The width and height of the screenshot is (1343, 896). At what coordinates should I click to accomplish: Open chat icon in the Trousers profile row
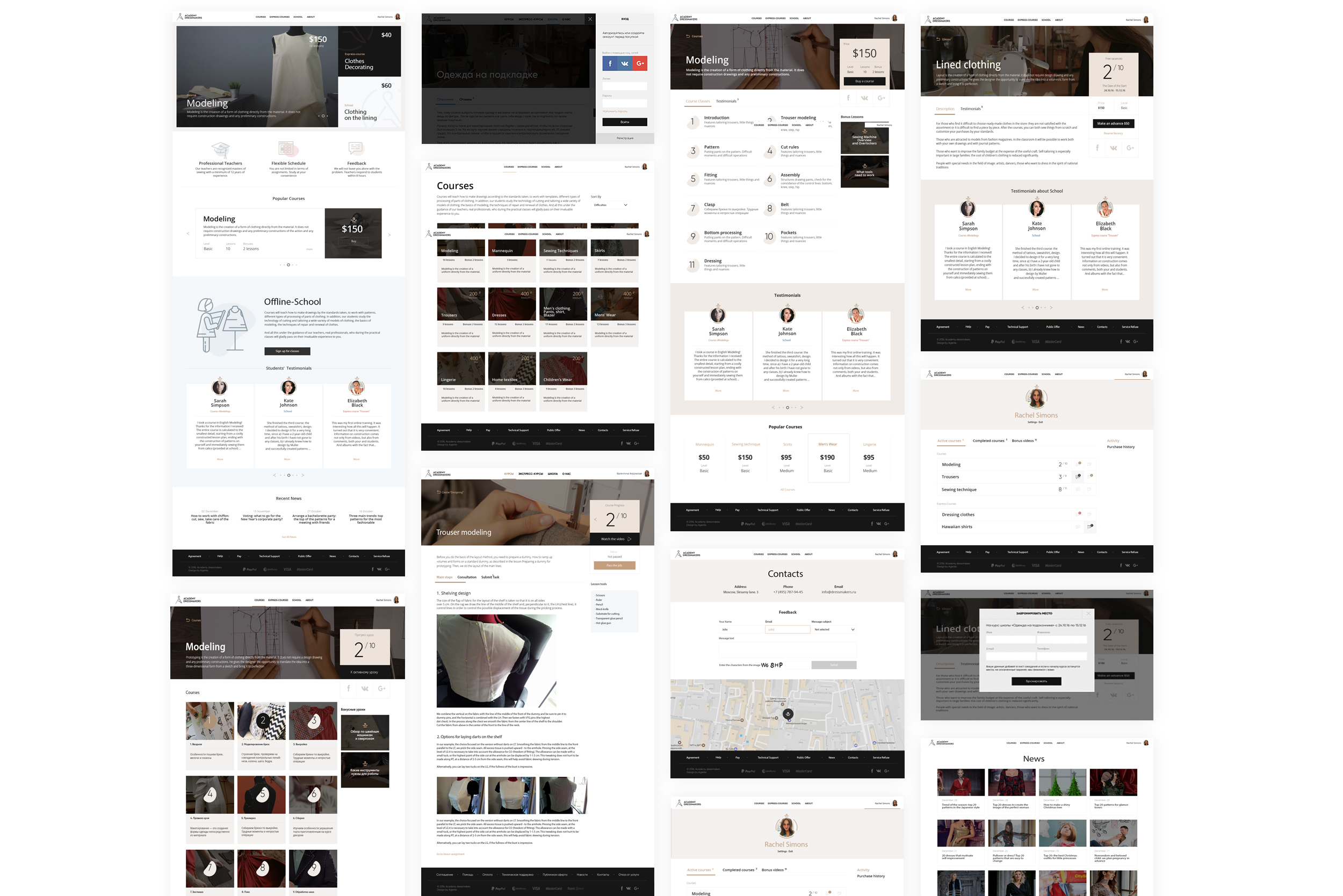pyautogui.click(x=1078, y=476)
